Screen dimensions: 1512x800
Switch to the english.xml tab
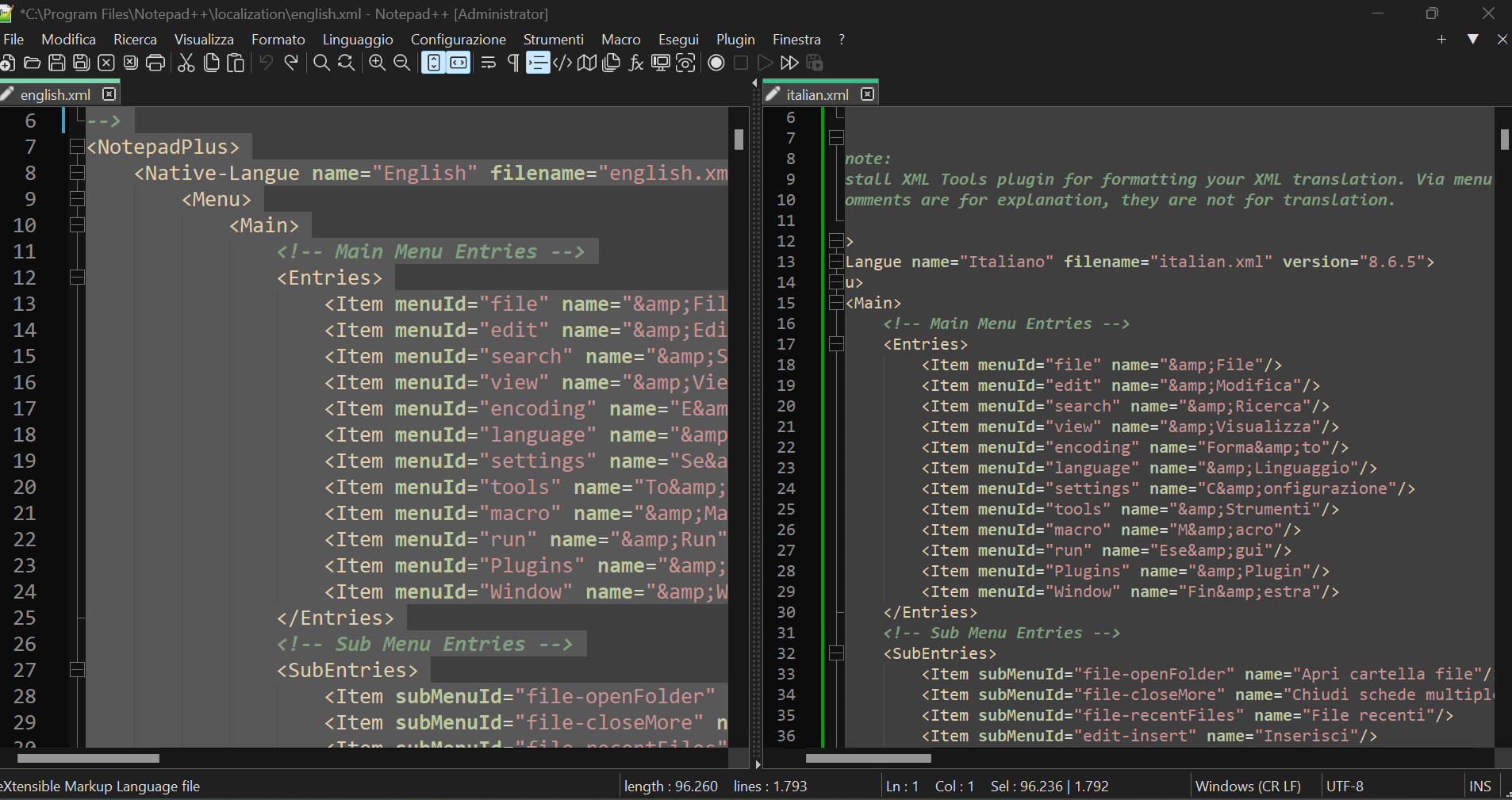click(55, 94)
